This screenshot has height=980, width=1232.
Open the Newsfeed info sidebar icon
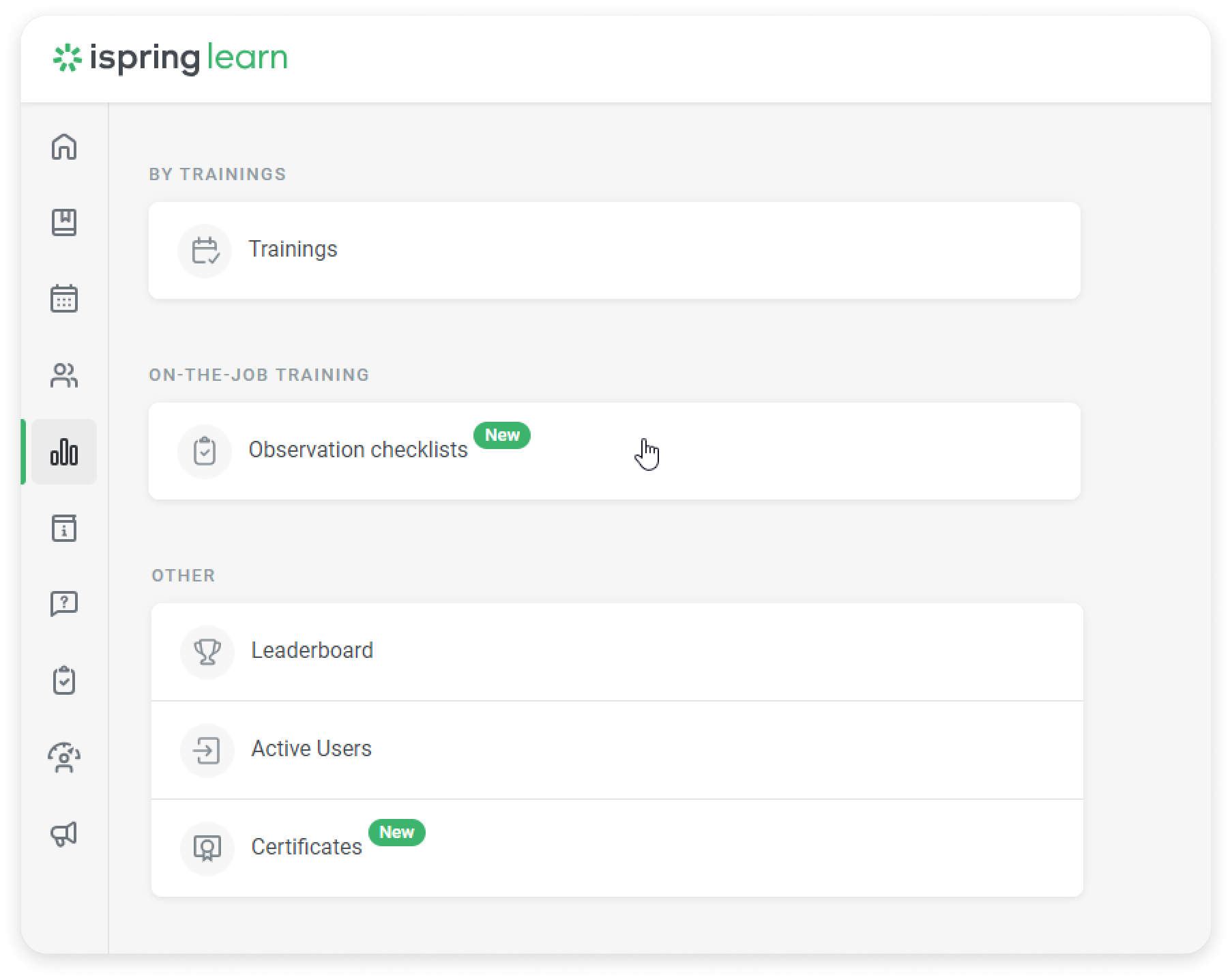(65, 528)
